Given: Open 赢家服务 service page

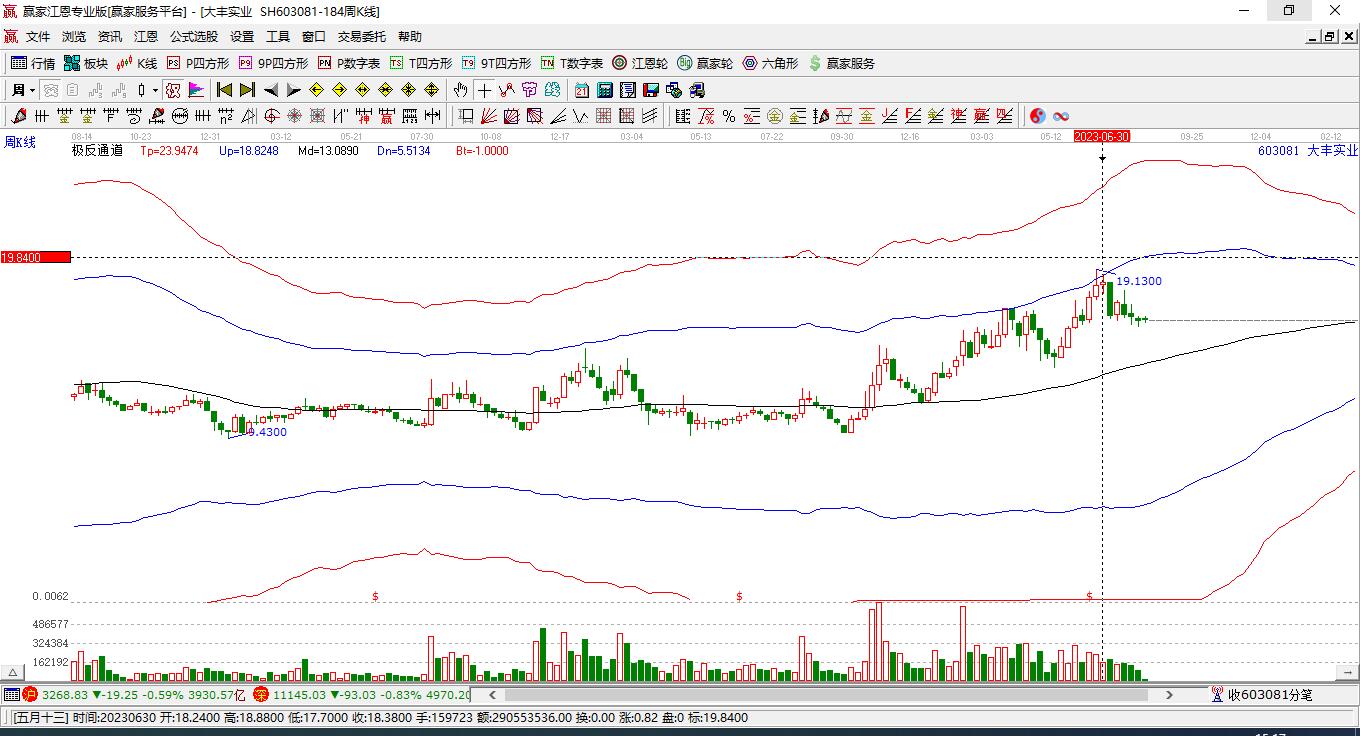Looking at the screenshot, I should click(841, 63).
